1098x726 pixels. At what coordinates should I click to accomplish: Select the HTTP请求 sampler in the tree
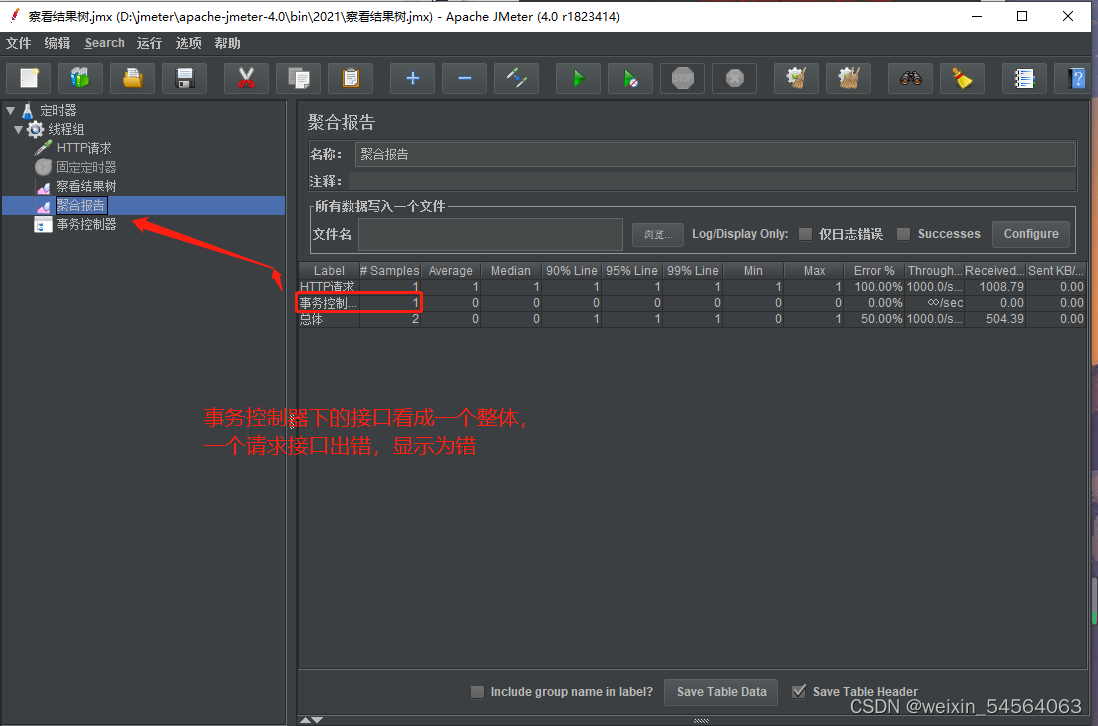83,148
